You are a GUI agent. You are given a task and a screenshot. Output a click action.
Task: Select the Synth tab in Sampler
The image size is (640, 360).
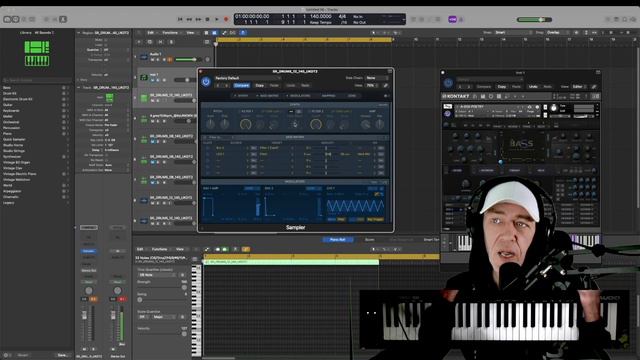pos(241,96)
